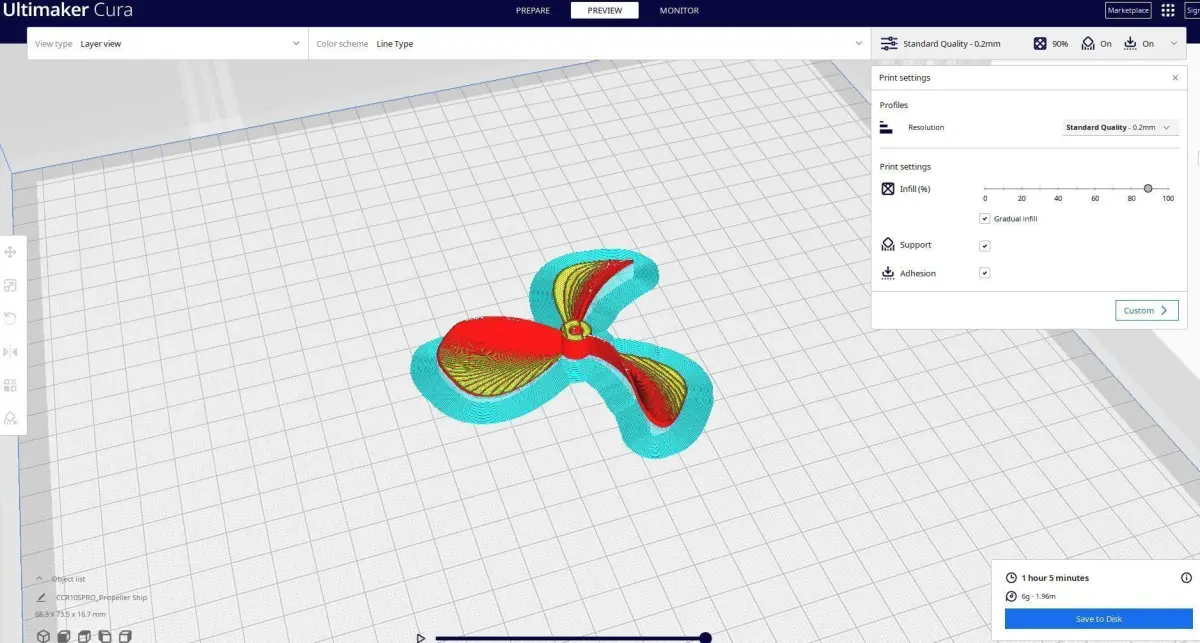Open the Support Blocker tool
Image resolution: width=1200 pixels, height=643 pixels.
click(x=11, y=417)
